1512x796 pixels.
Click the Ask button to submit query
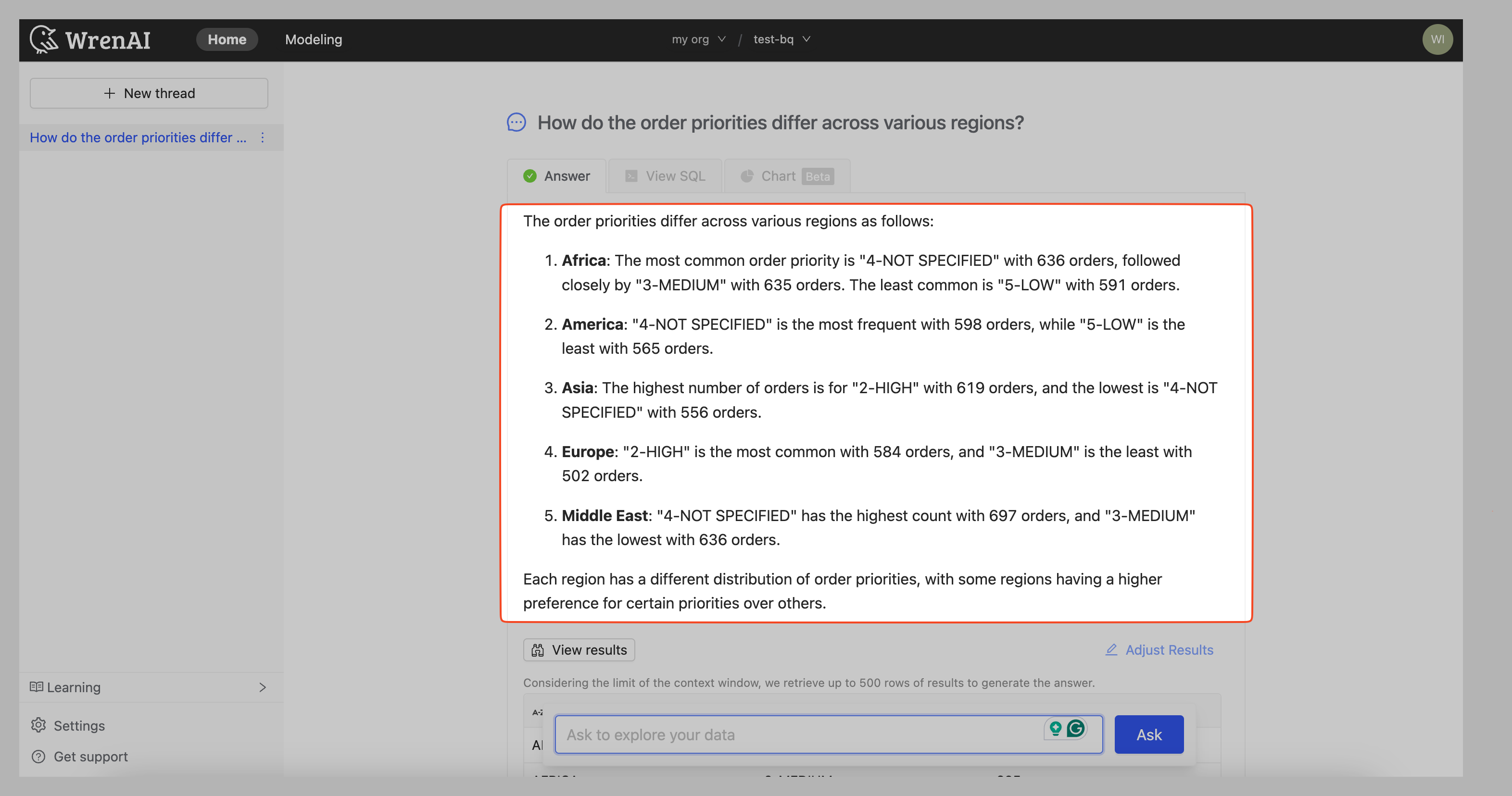(x=1148, y=734)
